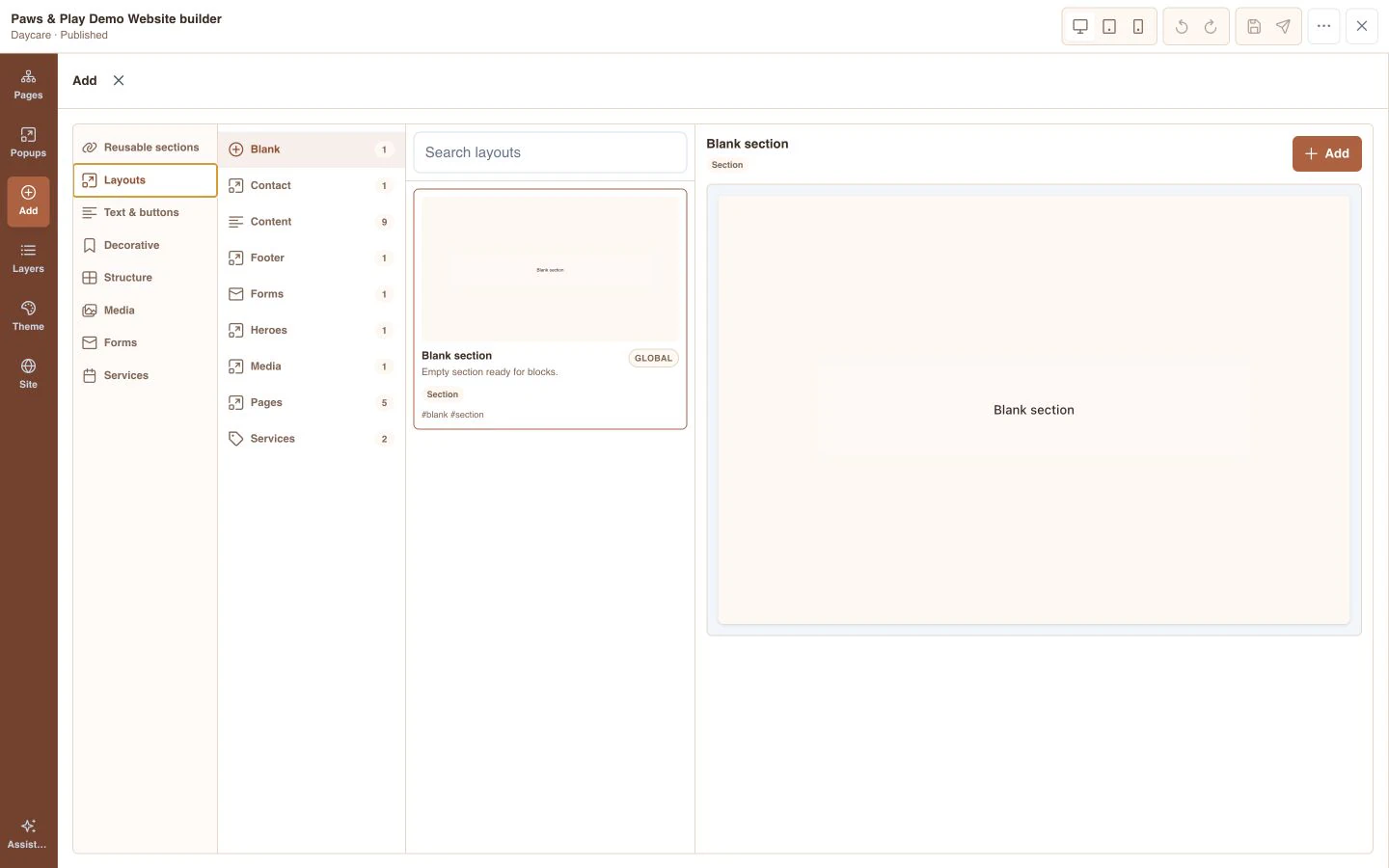The image size is (1389, 868).
Task: Redo the last change
Action: click(1211, 27)
